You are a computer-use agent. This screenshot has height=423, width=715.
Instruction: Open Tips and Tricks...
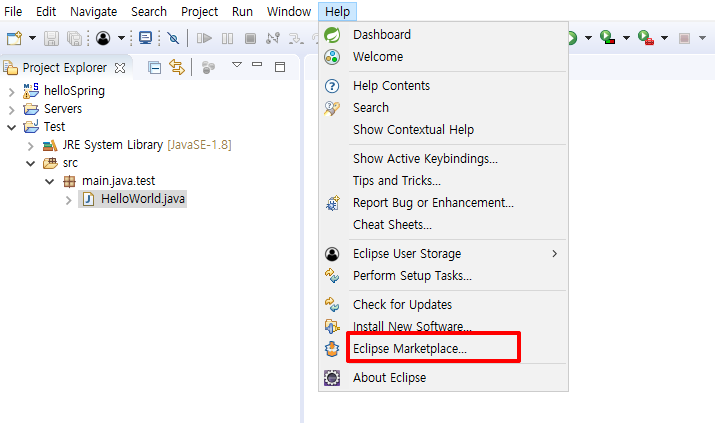(x=443, y=181)
